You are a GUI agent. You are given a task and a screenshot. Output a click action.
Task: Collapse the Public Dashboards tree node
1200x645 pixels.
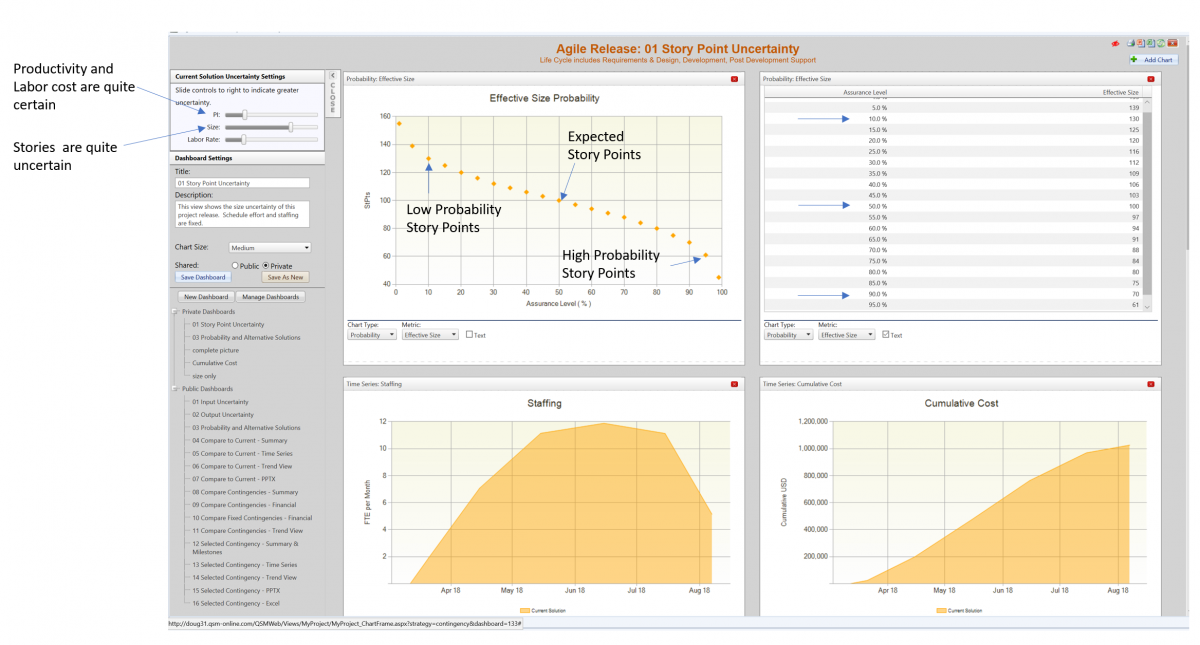tap(177, 389)
